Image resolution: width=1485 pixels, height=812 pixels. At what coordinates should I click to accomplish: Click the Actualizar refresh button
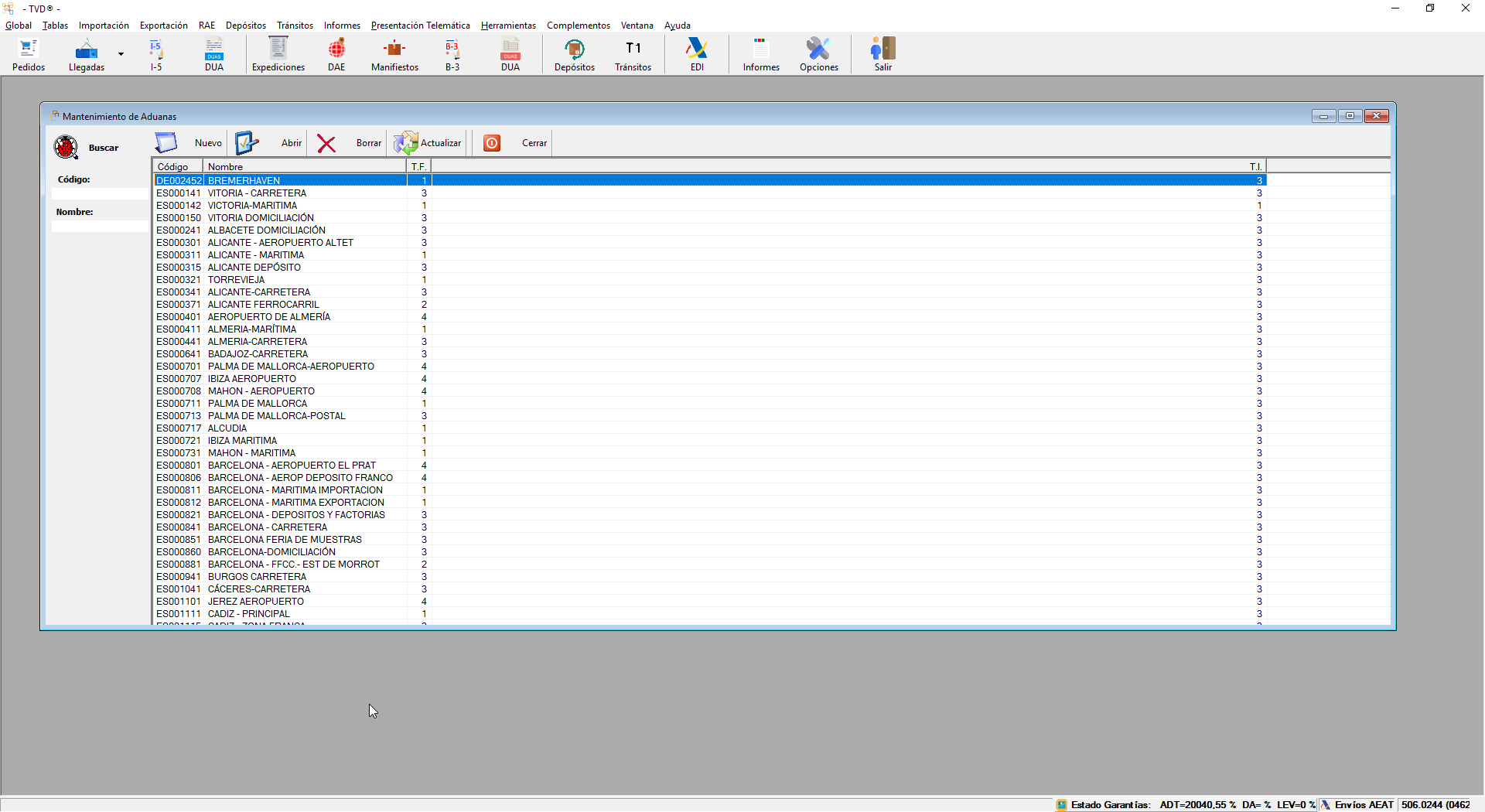[428, 143]
